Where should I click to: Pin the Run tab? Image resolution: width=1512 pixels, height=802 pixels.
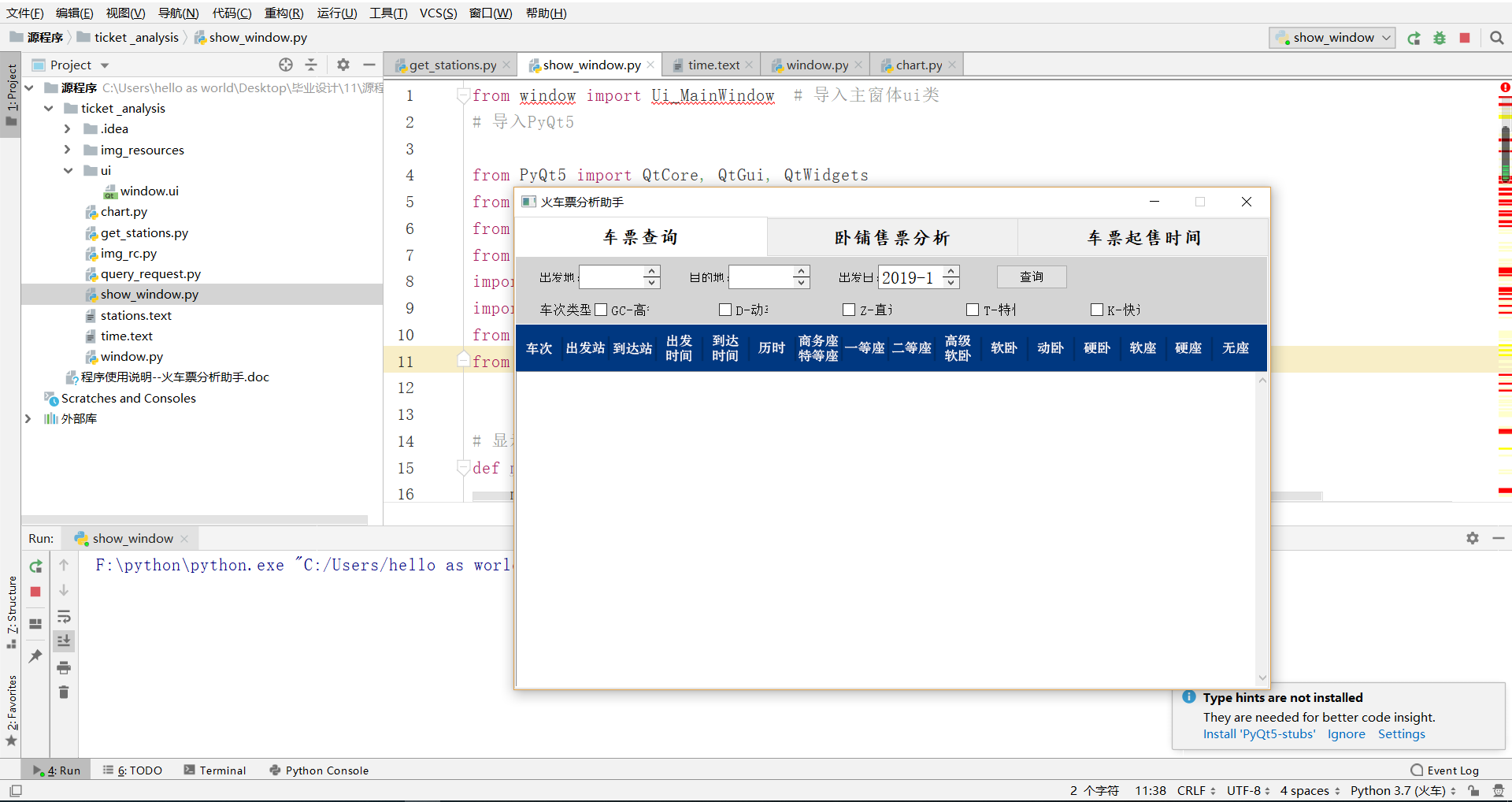pyautogui.click(x=35, y=655)
